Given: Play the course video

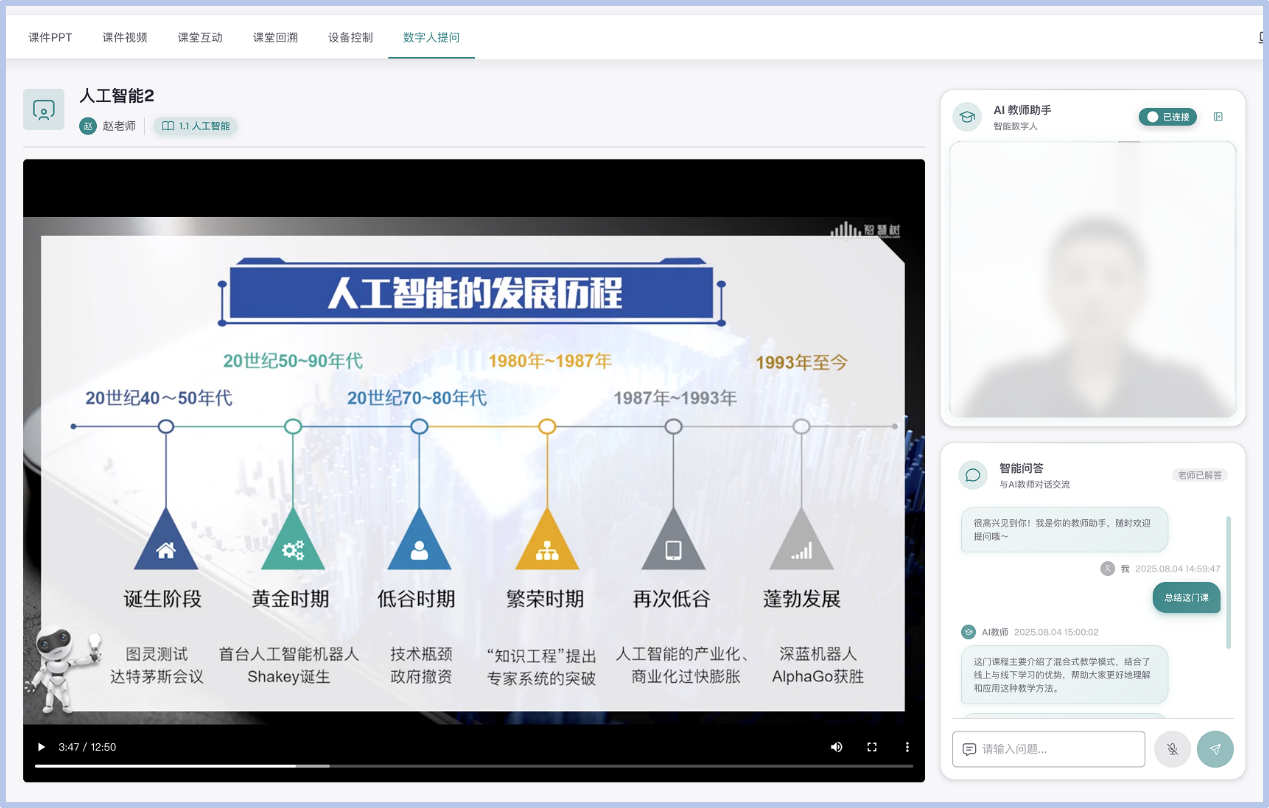Looking at the screenshot, I should pos(41,747).
